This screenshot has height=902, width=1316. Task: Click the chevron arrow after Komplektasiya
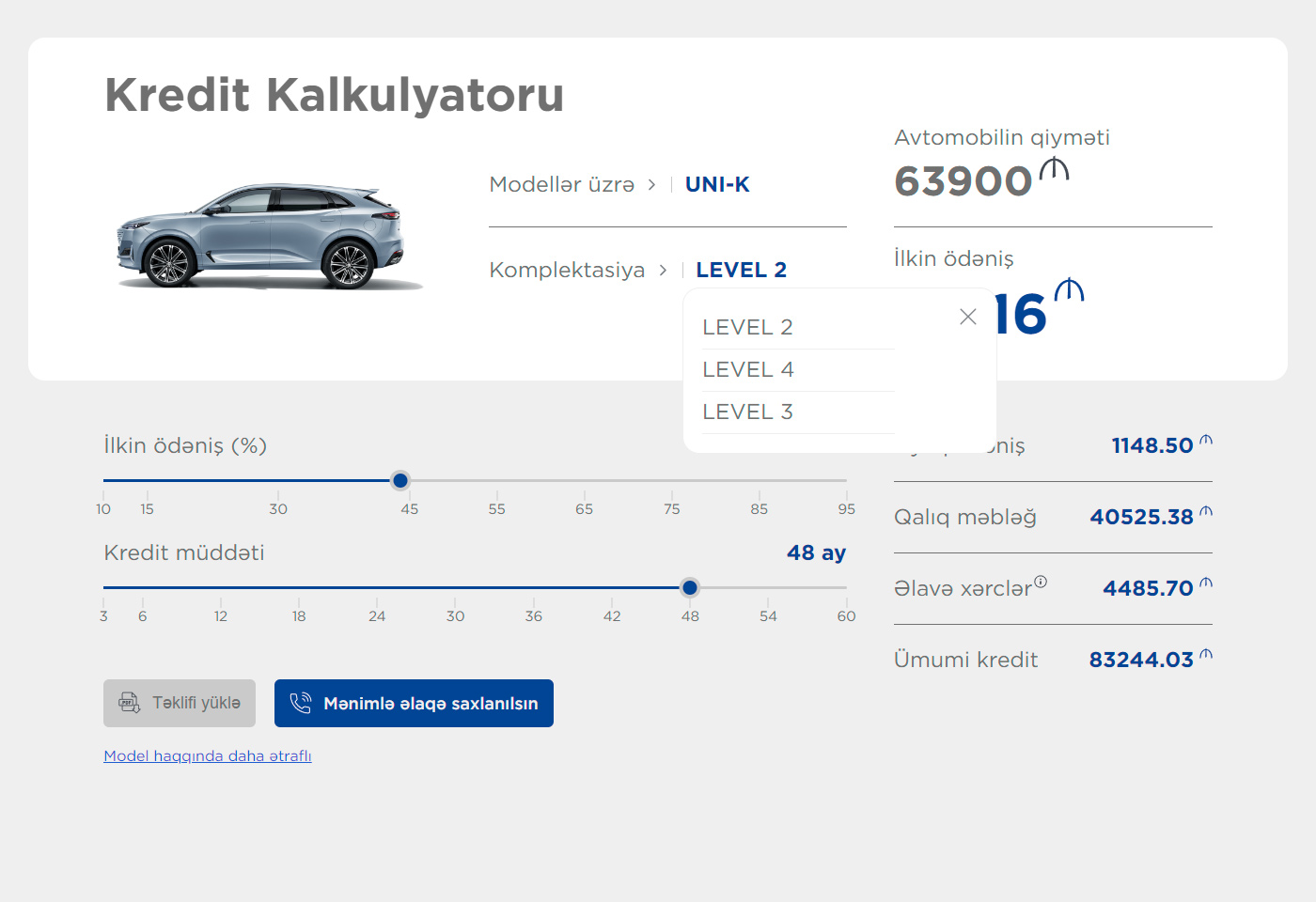coord(663,271)
